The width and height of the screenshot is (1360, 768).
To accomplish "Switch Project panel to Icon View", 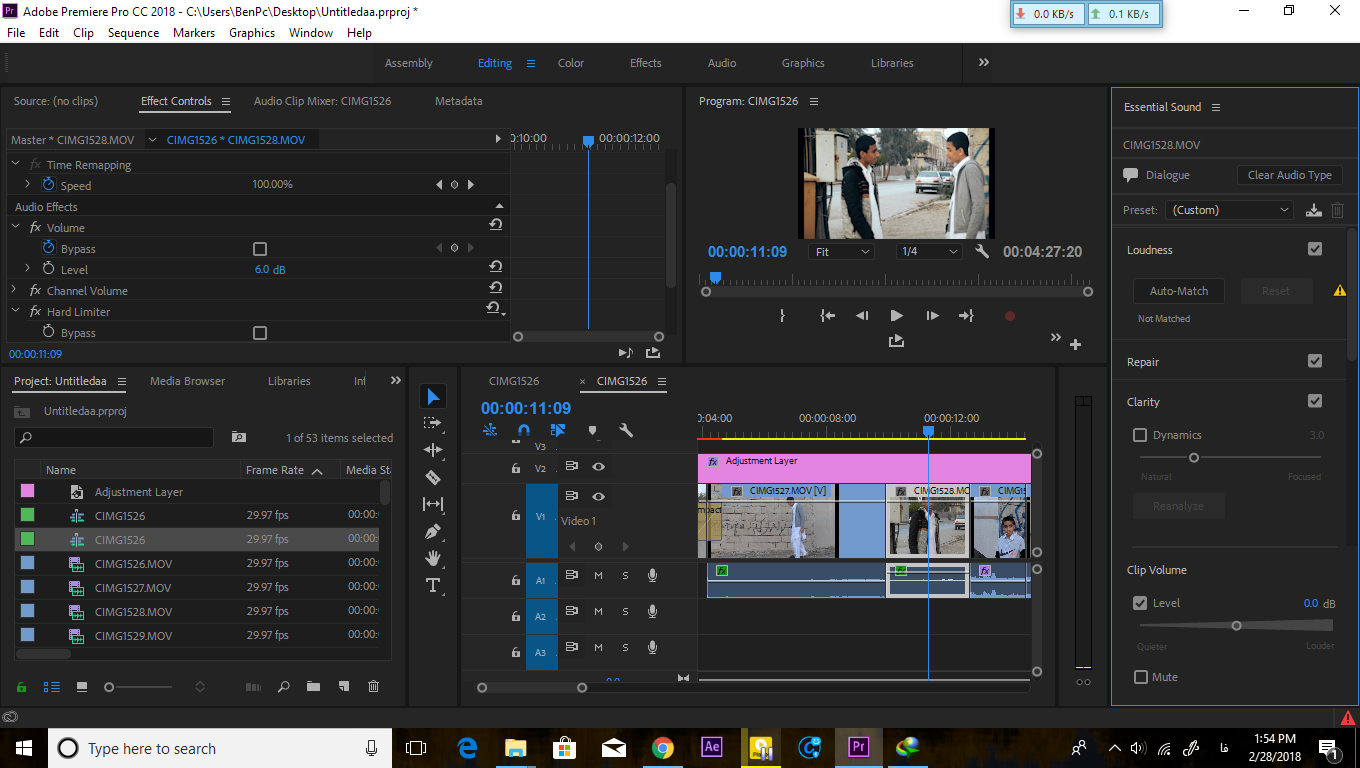I will 82,687.
